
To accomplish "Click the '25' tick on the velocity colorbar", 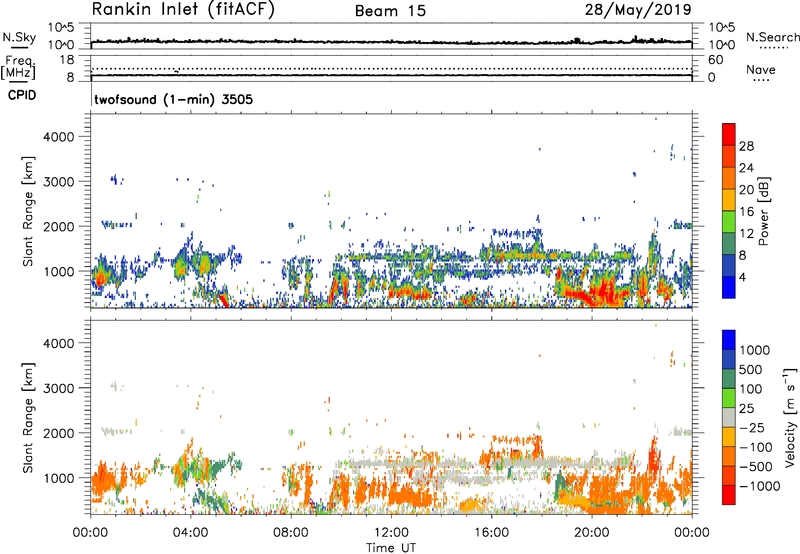I will pos(746,408).
